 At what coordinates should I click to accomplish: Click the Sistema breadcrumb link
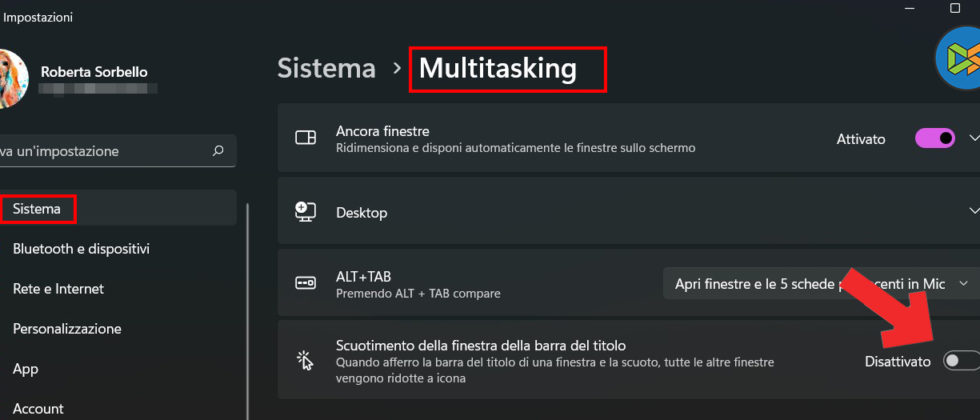[x=326, y=68]
